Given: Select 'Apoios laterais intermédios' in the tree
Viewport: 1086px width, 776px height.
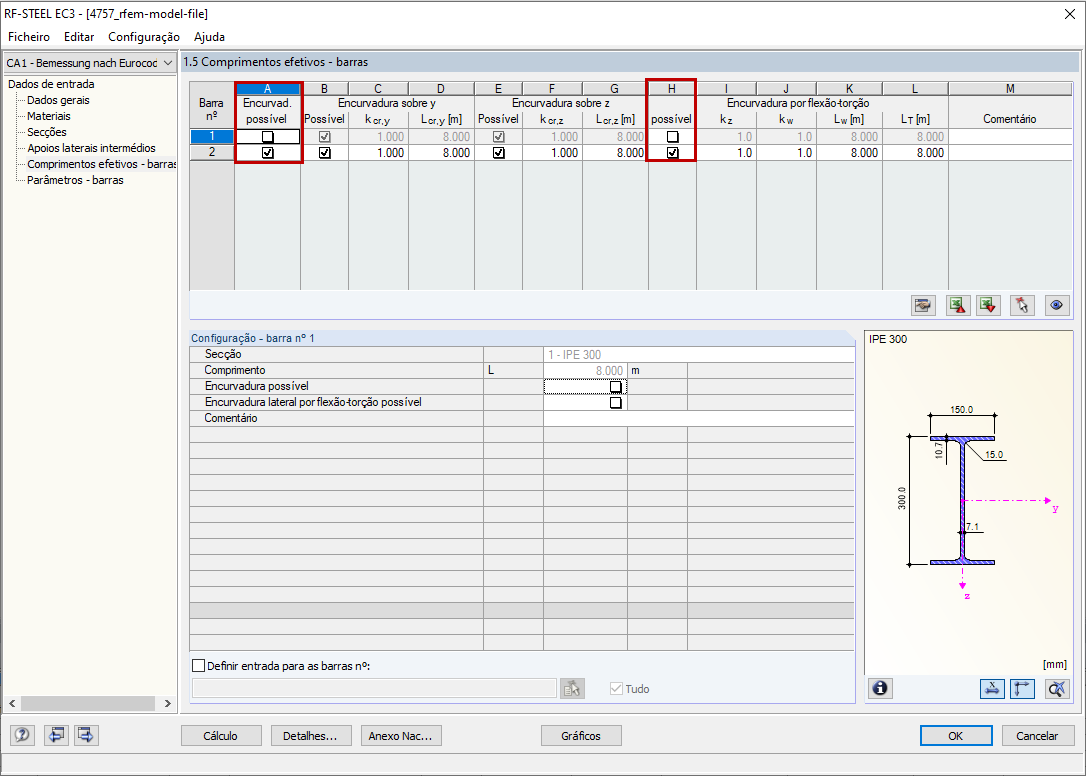Looking at the screenshot, I should click(91, 148).
